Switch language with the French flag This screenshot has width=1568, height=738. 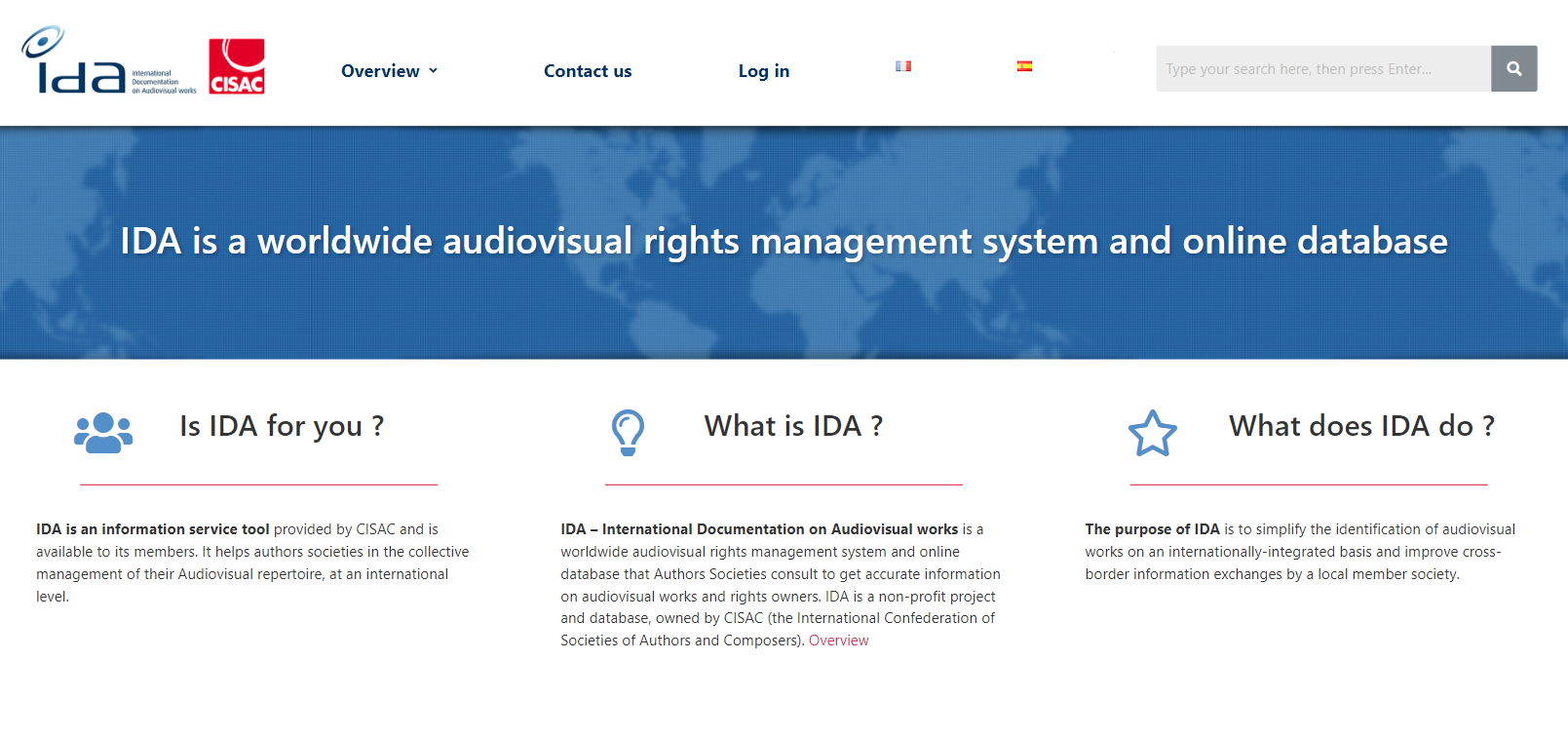click(x=903, y=66)
